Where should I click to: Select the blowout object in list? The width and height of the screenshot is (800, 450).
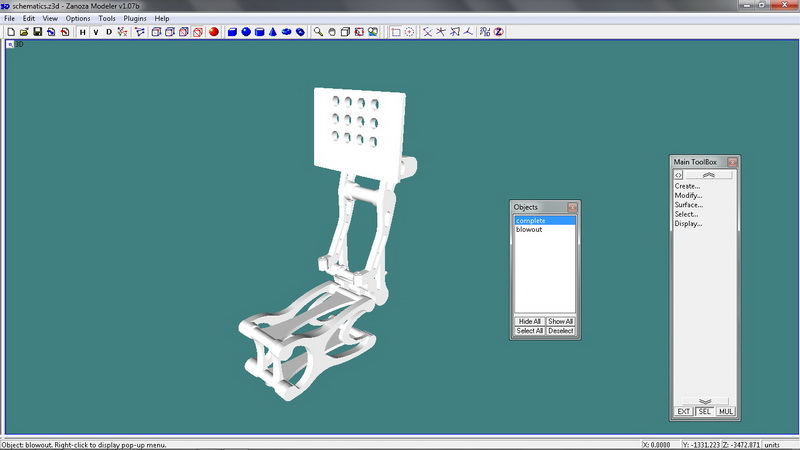pyautogui.click(x=529, y=229)
